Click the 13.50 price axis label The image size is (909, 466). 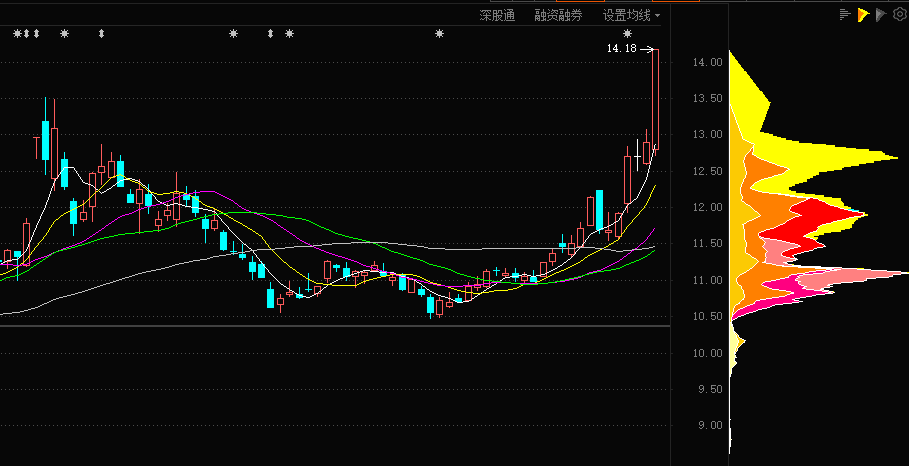[707, 98]
